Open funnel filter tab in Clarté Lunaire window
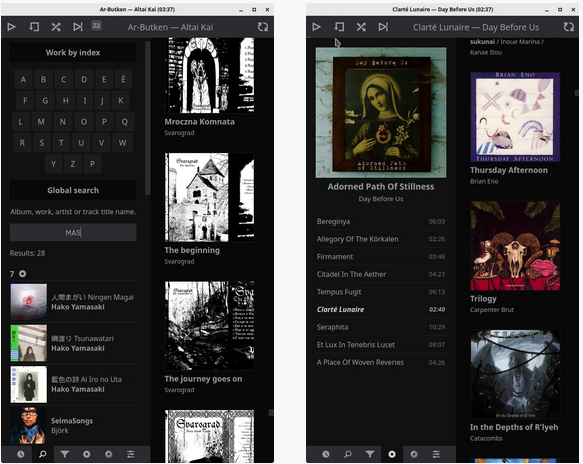The height and width of the screenshot is (464, 583). pyautogui.click(x=370, y=454)
